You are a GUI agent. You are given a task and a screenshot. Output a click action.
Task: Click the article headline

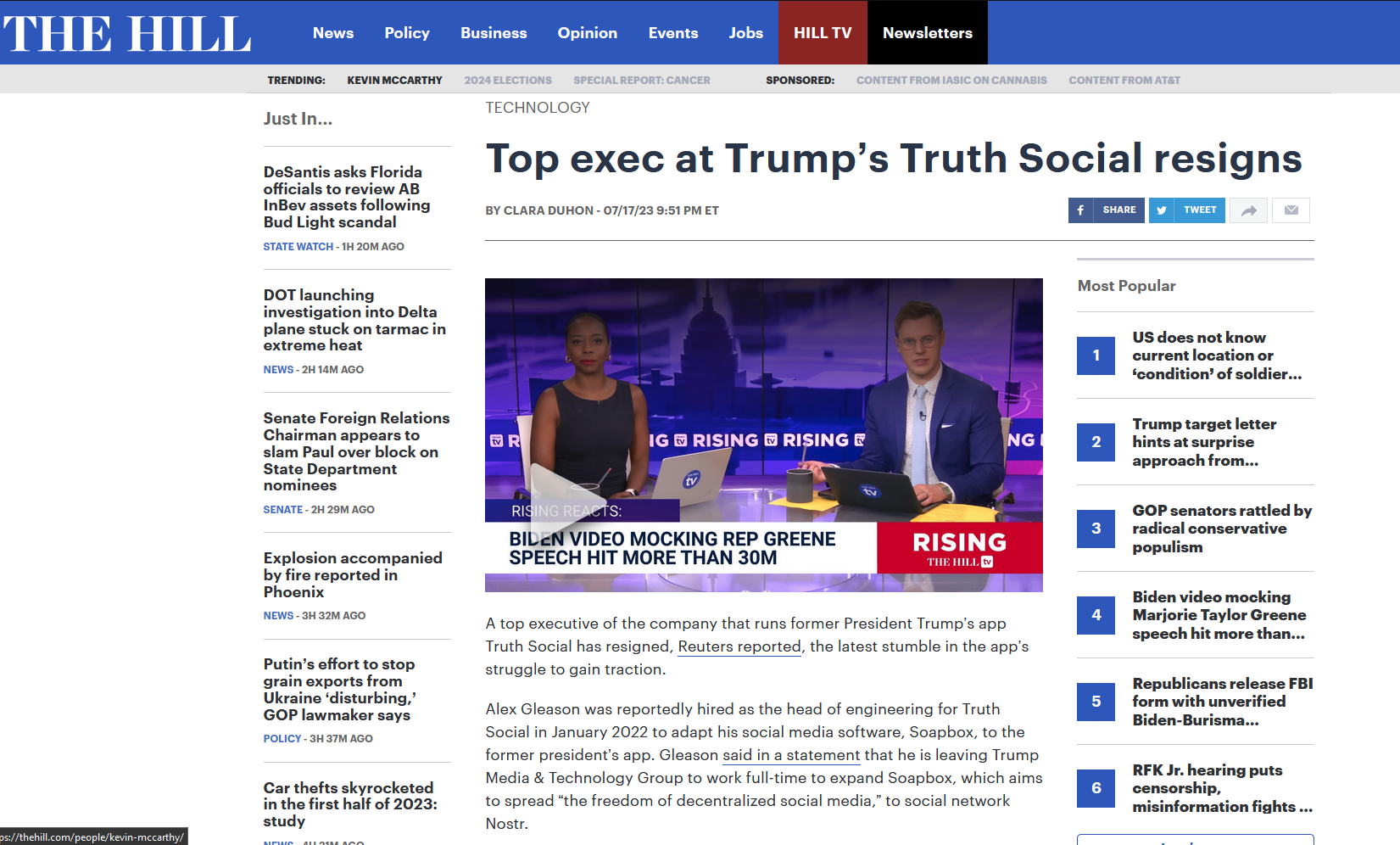click(x=894, y=159)
